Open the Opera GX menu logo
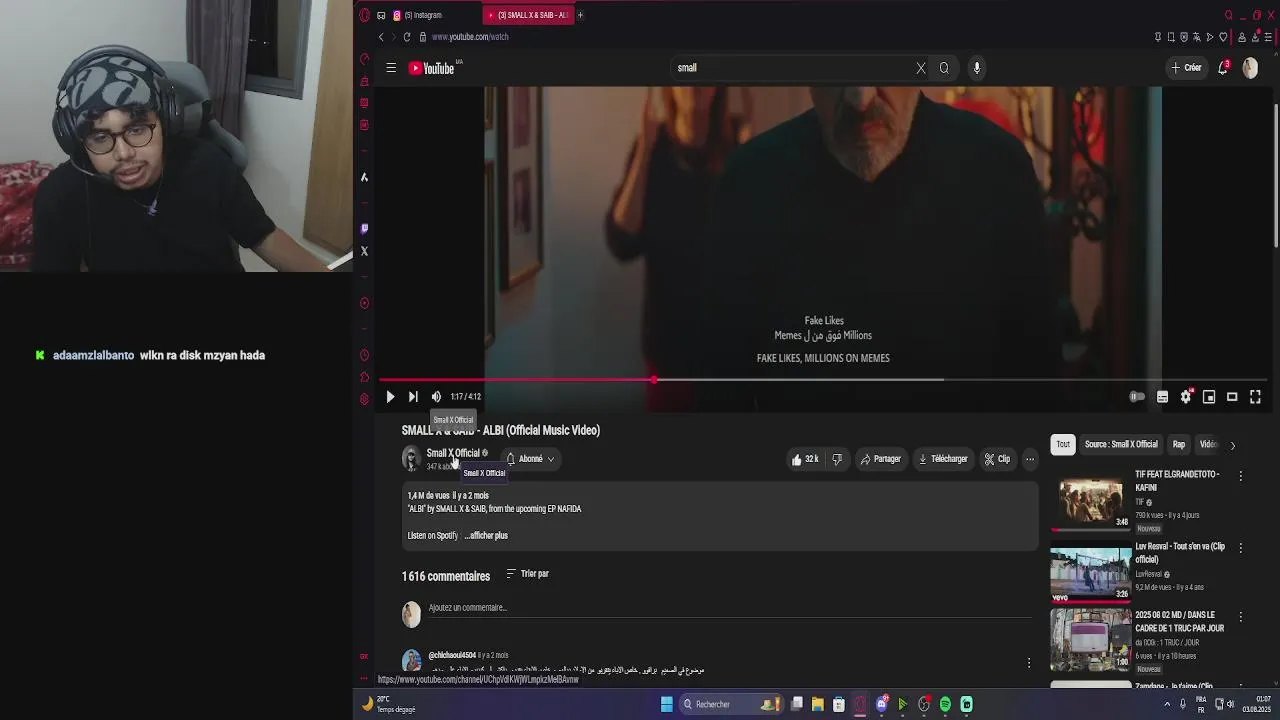 364,15
